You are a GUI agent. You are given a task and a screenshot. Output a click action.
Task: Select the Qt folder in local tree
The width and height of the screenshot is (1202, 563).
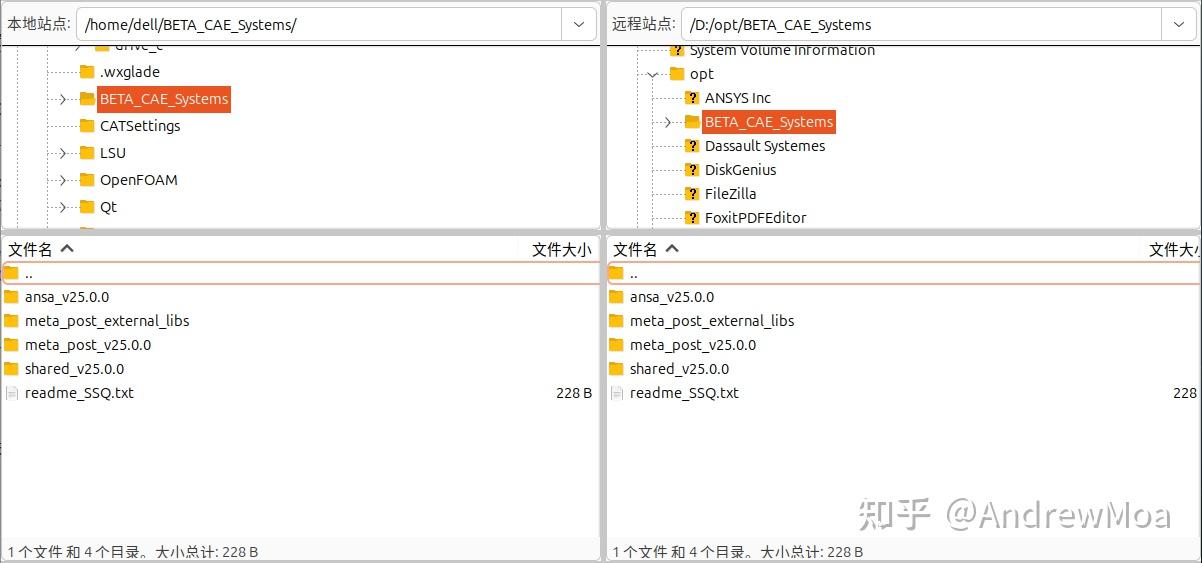(x=108, y=207)
